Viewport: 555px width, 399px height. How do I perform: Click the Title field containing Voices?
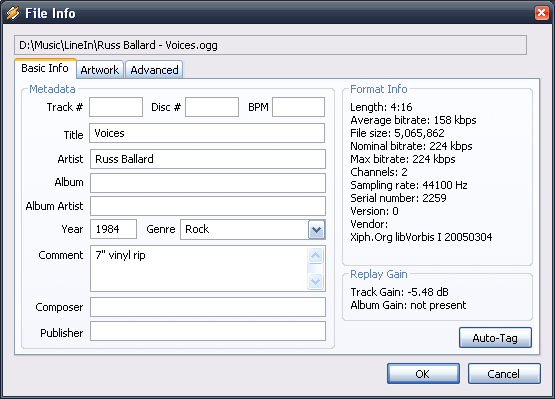[207, 133]
